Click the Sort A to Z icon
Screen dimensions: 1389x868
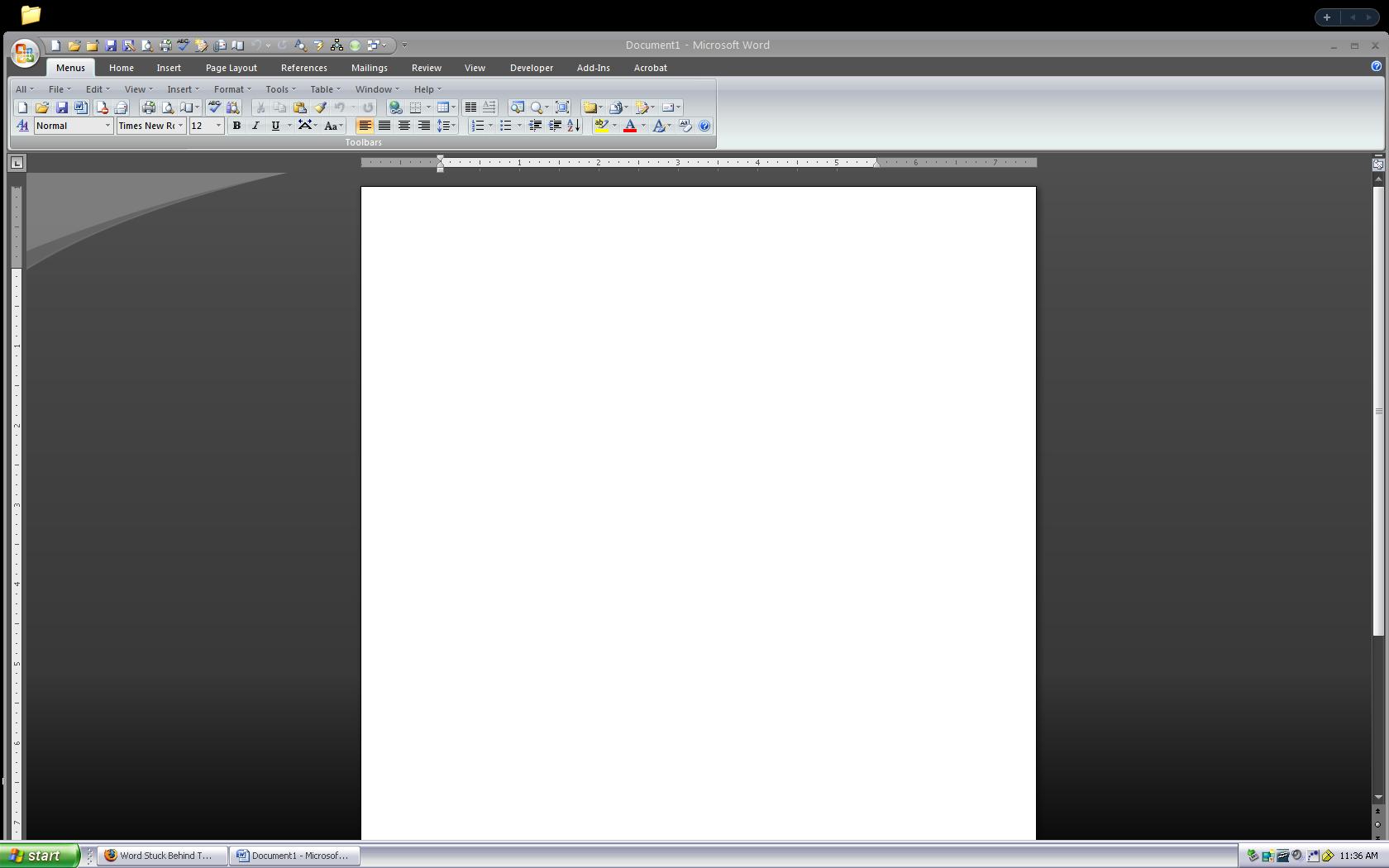574,126
